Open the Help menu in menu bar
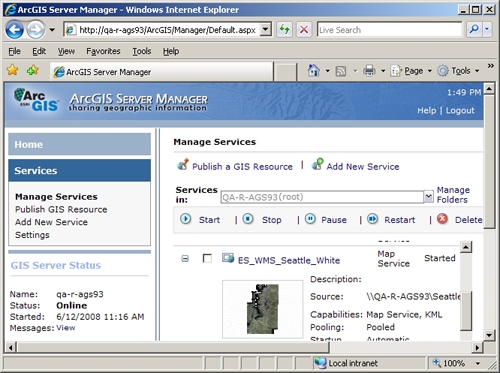The image size is (500, 373). point(171,51)
